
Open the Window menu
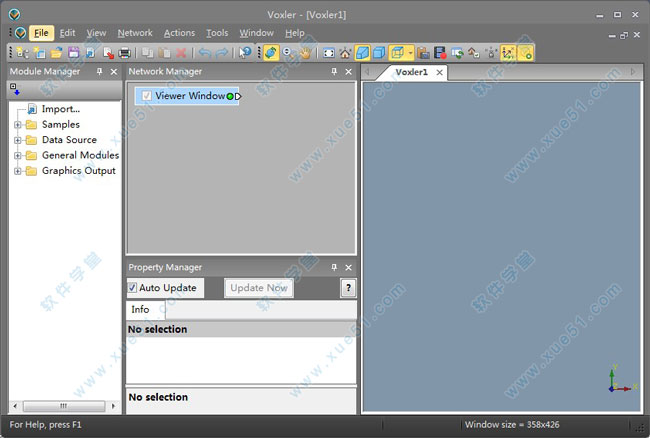tap(256, 33)
